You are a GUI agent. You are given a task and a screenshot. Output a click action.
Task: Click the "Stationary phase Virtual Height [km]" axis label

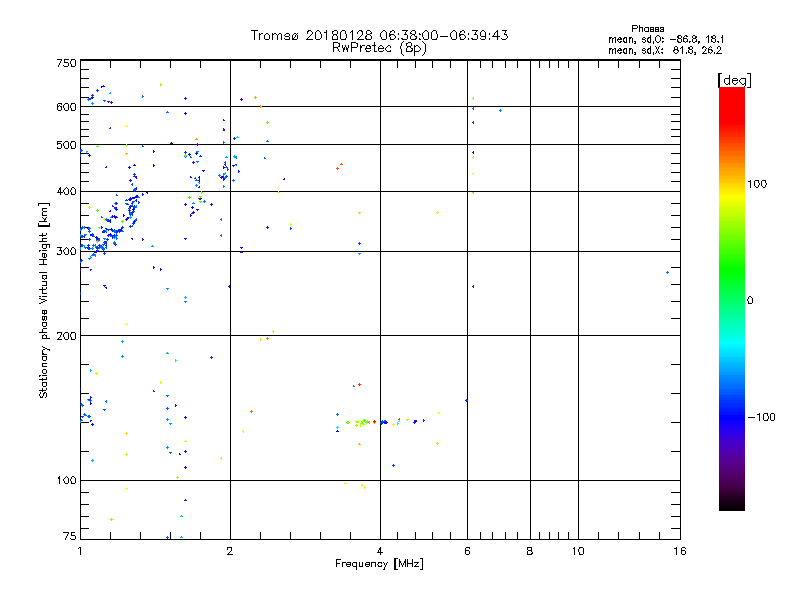(44, 300)
